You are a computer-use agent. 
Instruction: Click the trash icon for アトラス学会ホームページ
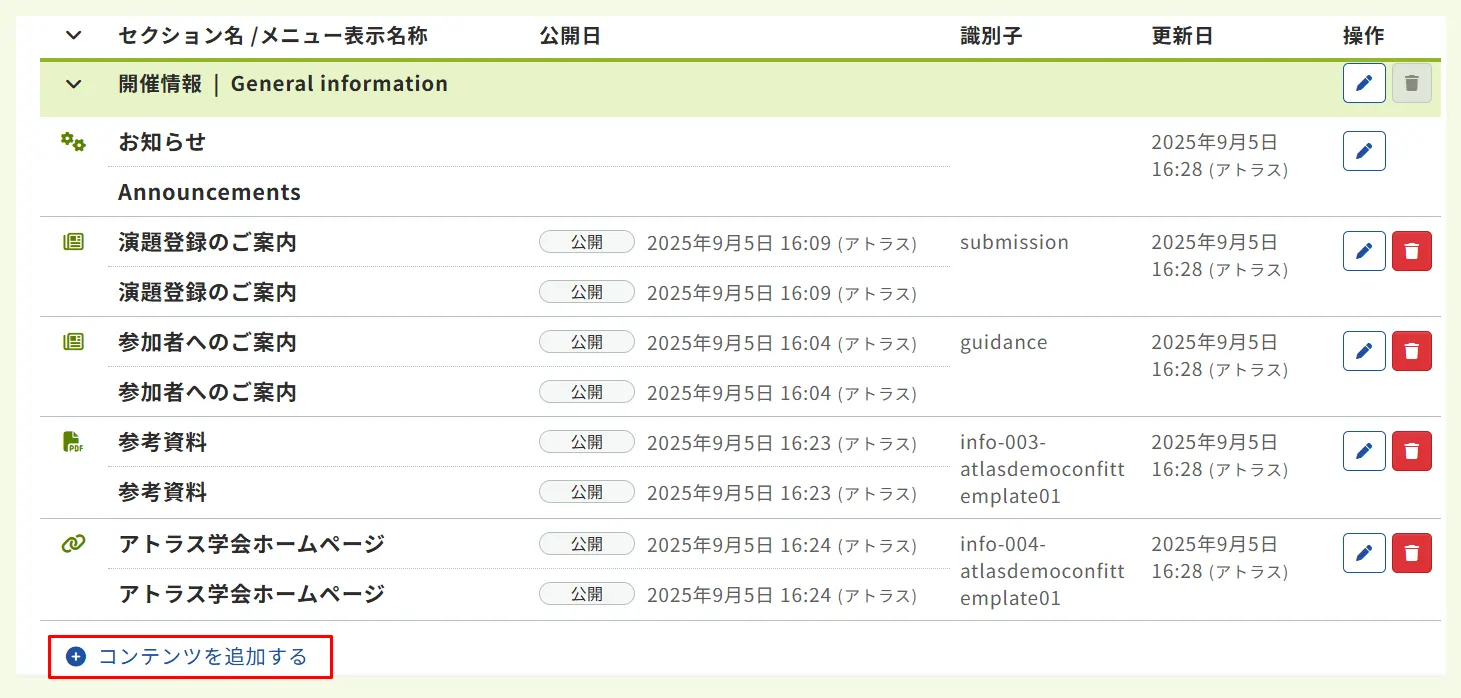pos(1412,552)
